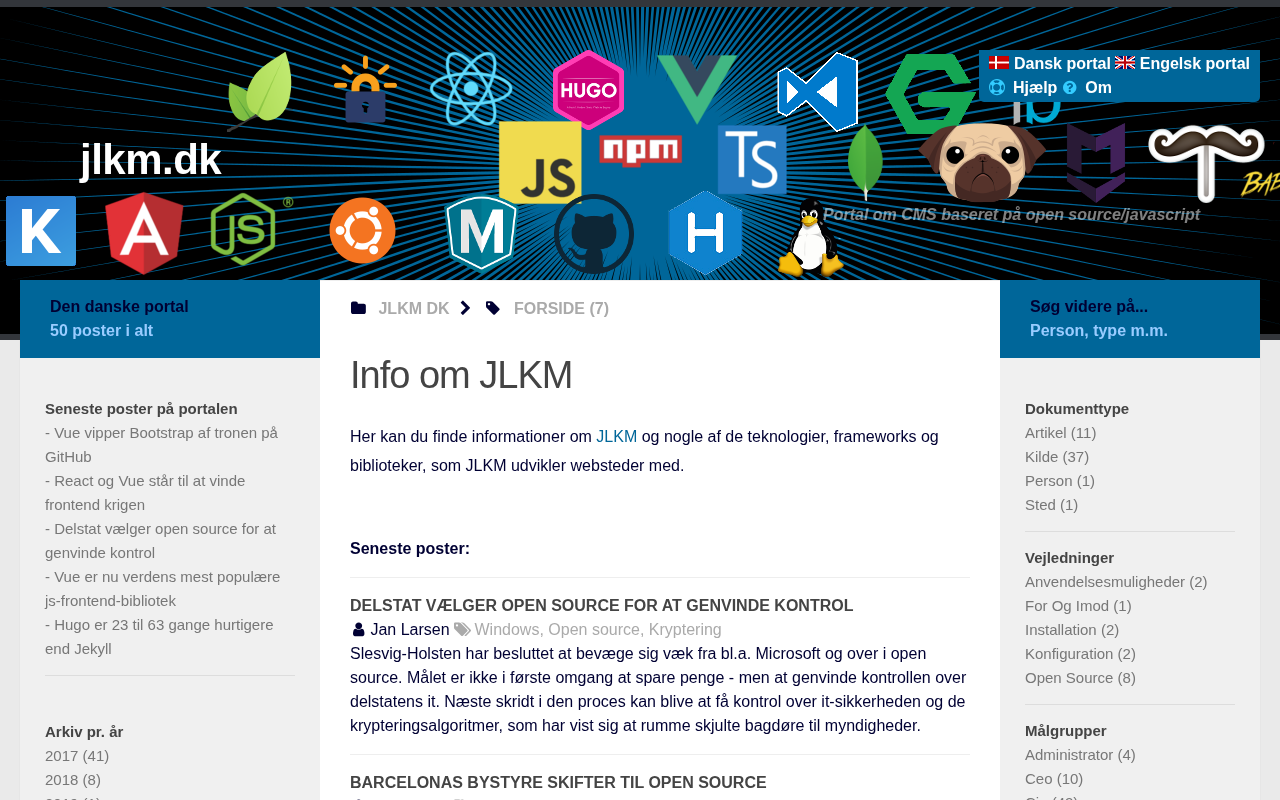
Task: Click the tags icon before Windows
Action: (x=462, y=630)
